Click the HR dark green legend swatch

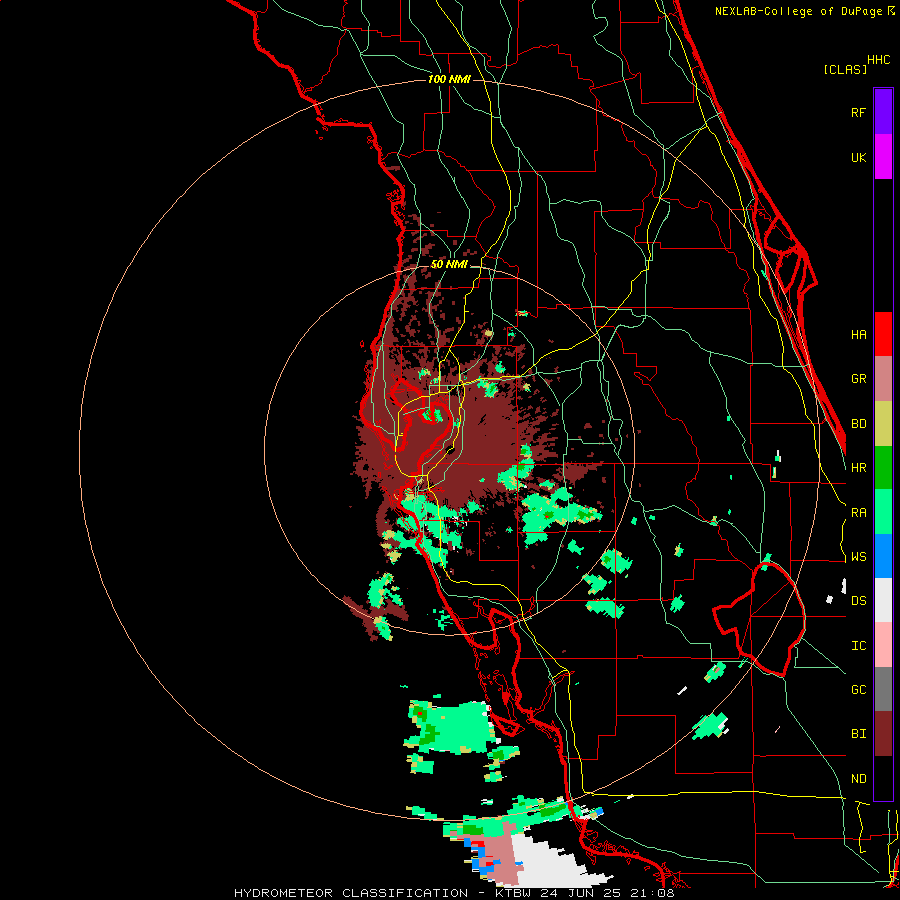[883, 468]
